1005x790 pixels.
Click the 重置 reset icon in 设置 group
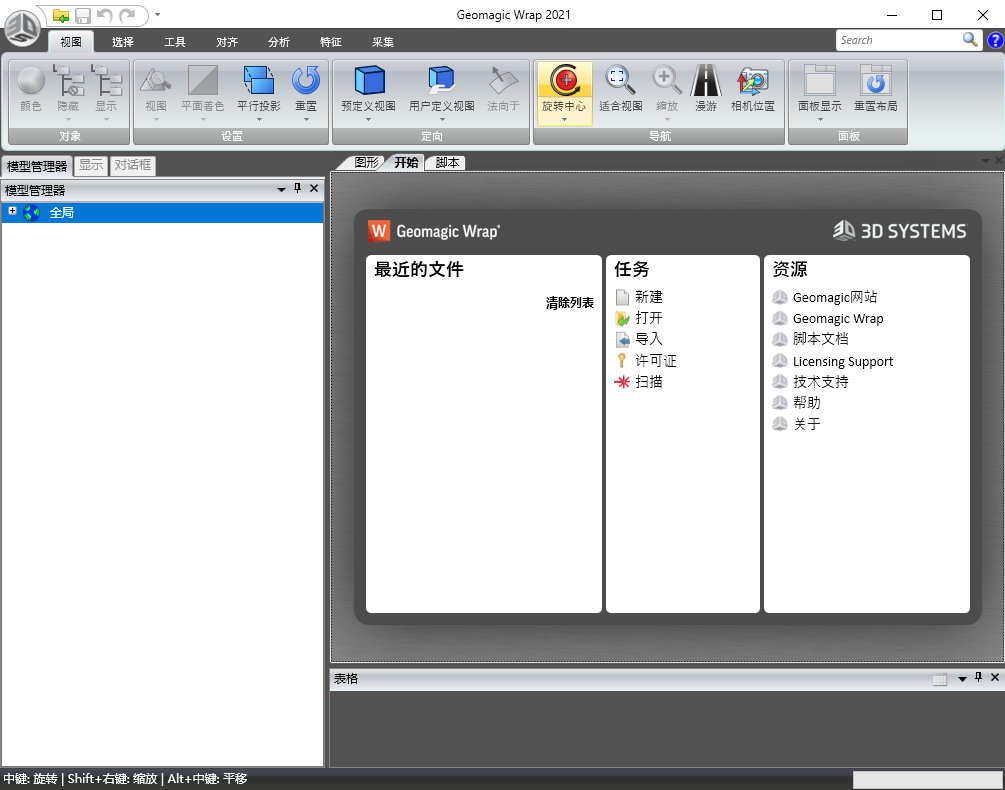point(305,80)
